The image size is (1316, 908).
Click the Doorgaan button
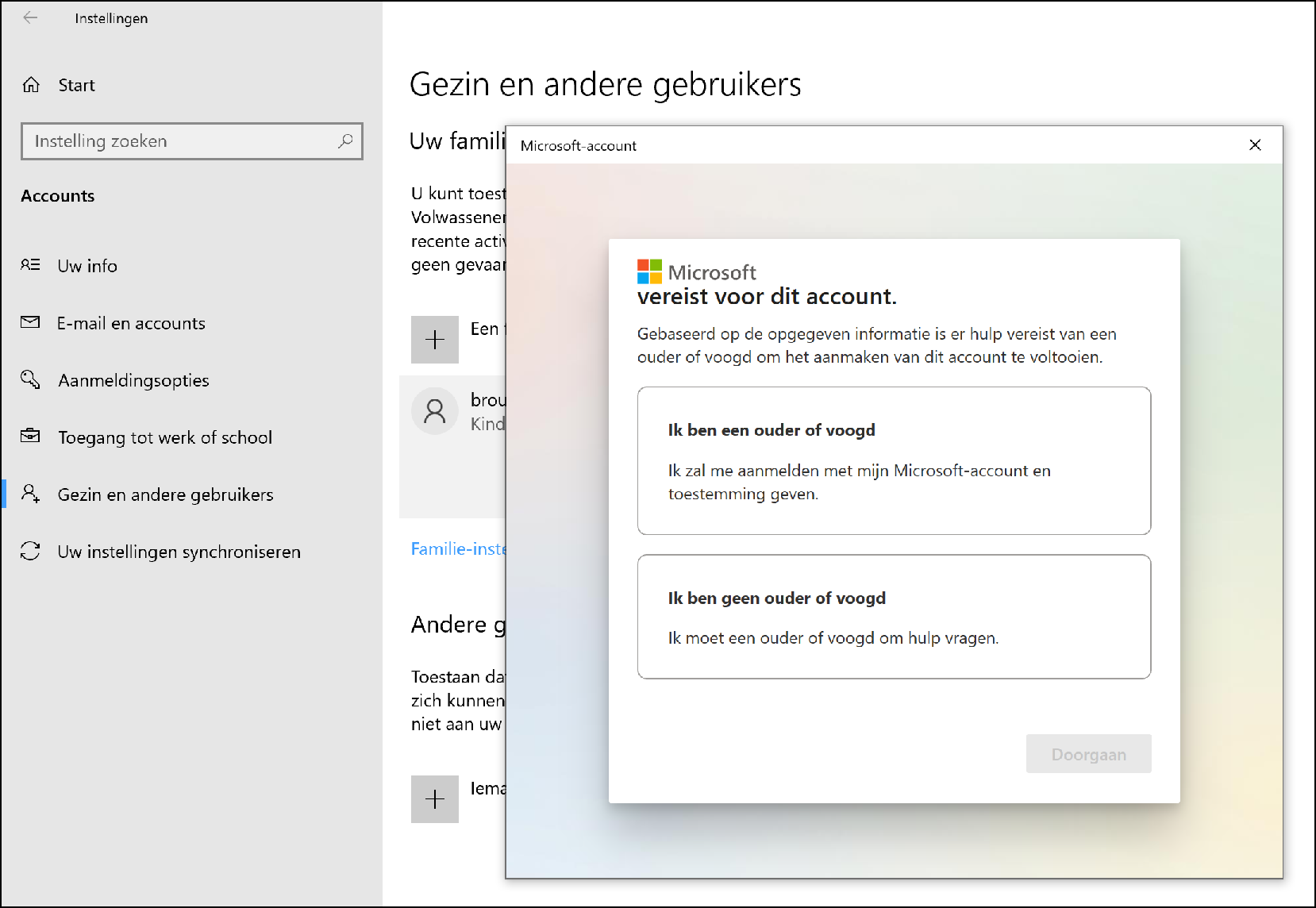click(x=1088, y=754)
